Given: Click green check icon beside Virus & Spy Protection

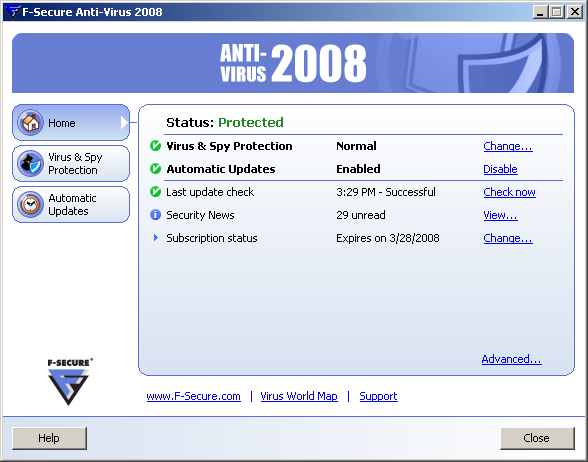Looking at the screenshot, I should point(155,146).
